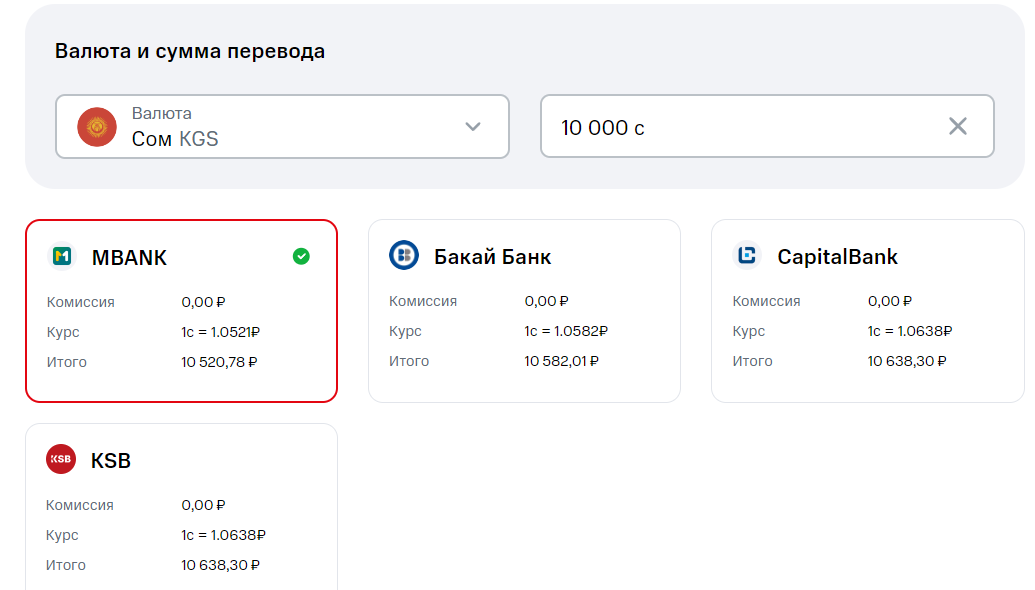
Task: Click the heading Валюта и сумма перевода
Action: click(190, 51)
